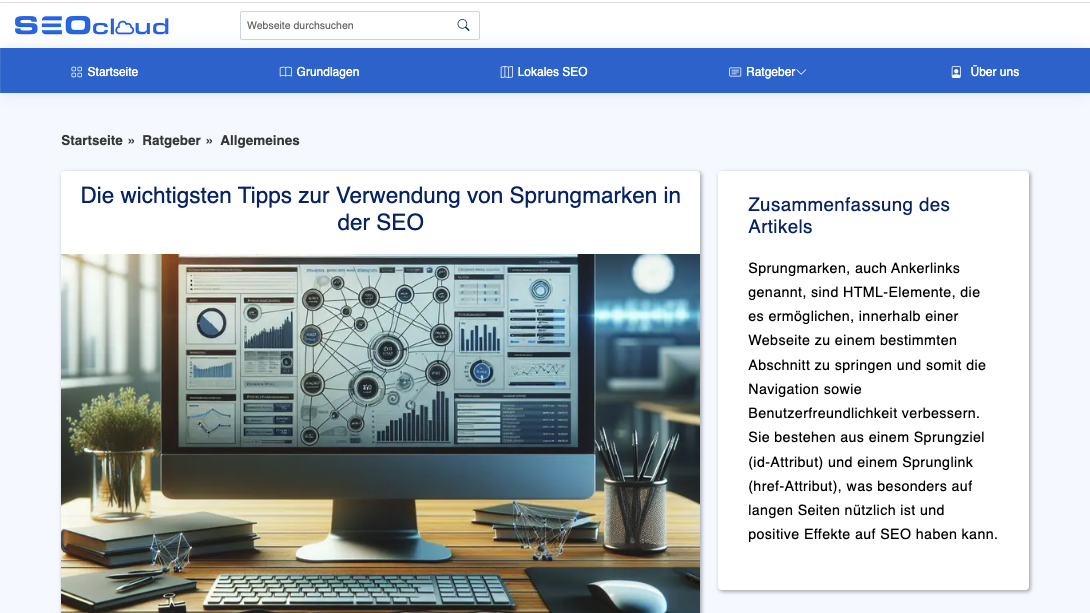1090x613 pixels.
Task: Click the book icon beside Grundlagen
Action: 286,72
